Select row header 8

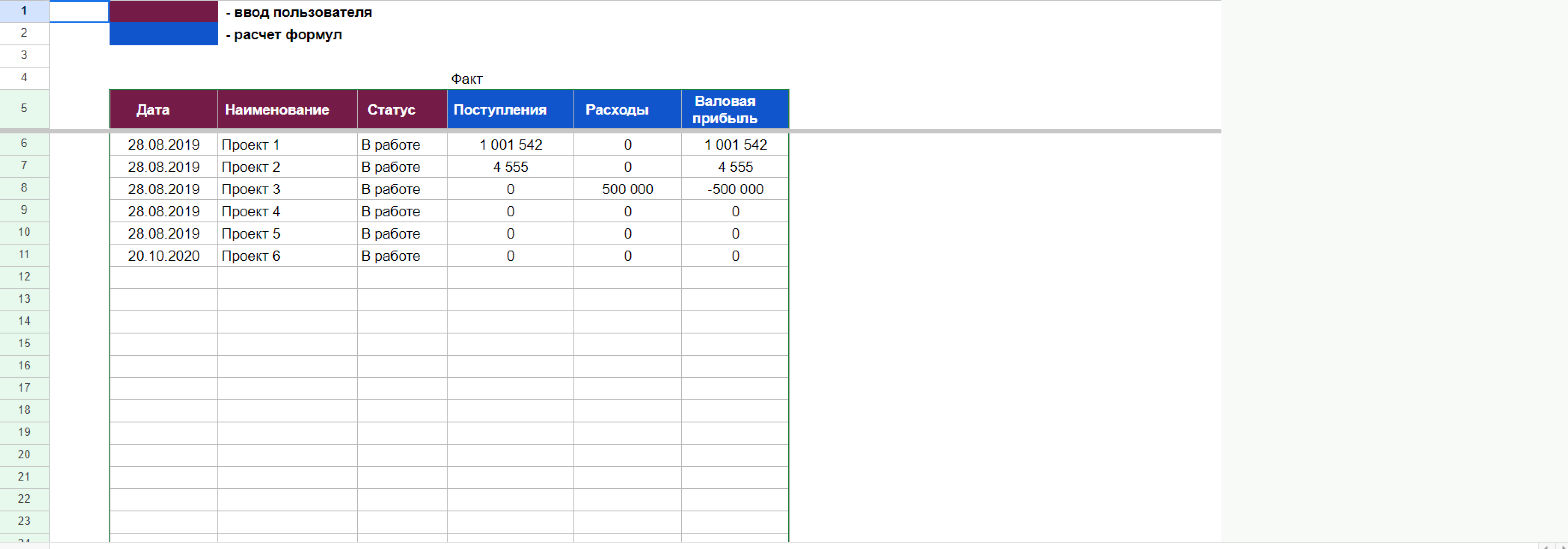(24, 188)
